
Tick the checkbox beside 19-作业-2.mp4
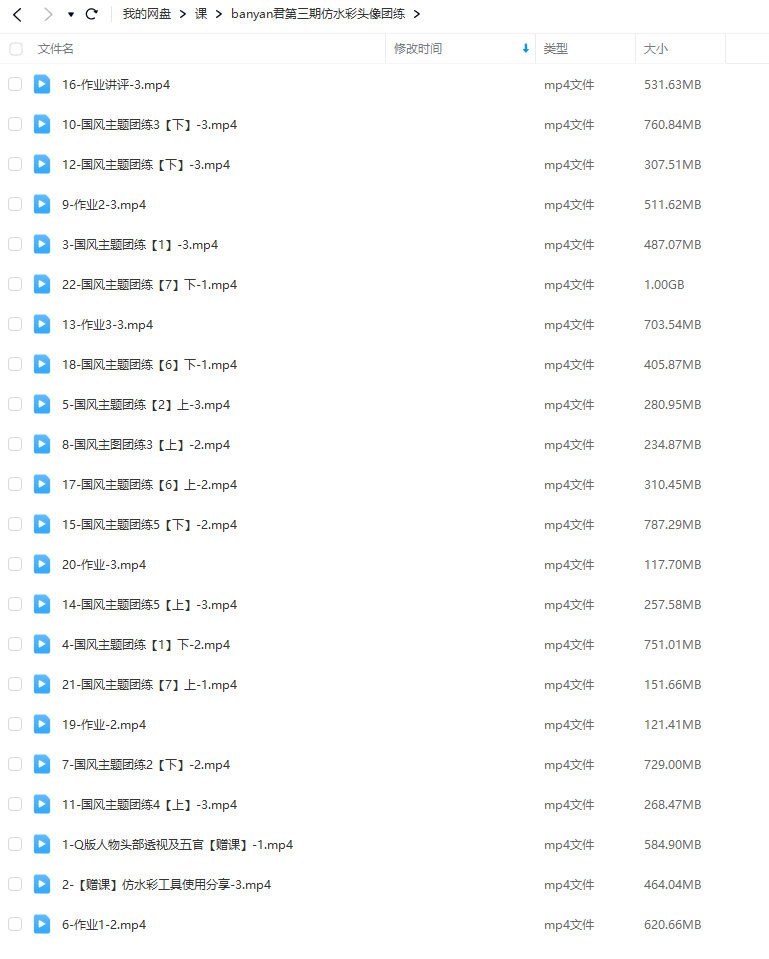(15, 724)
